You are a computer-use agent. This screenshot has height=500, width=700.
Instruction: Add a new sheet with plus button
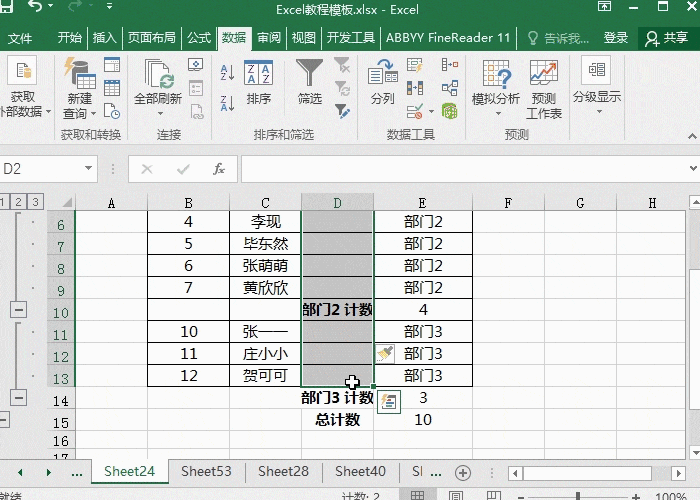[462, 473]
